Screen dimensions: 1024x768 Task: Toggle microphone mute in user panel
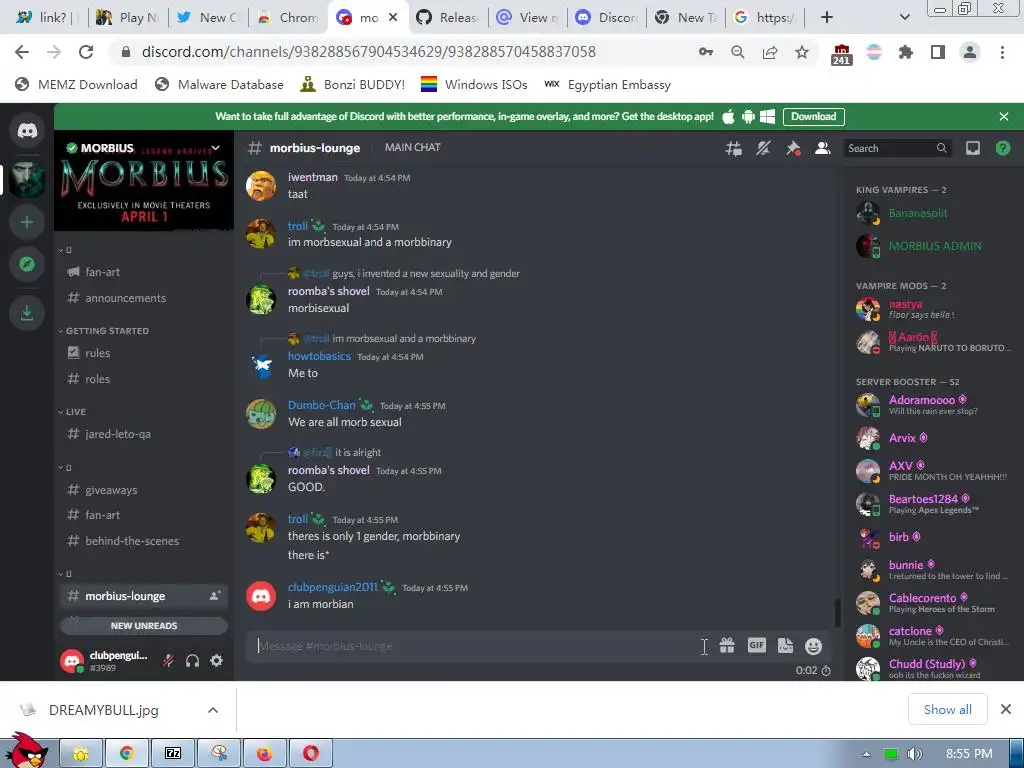pos(168,661)
